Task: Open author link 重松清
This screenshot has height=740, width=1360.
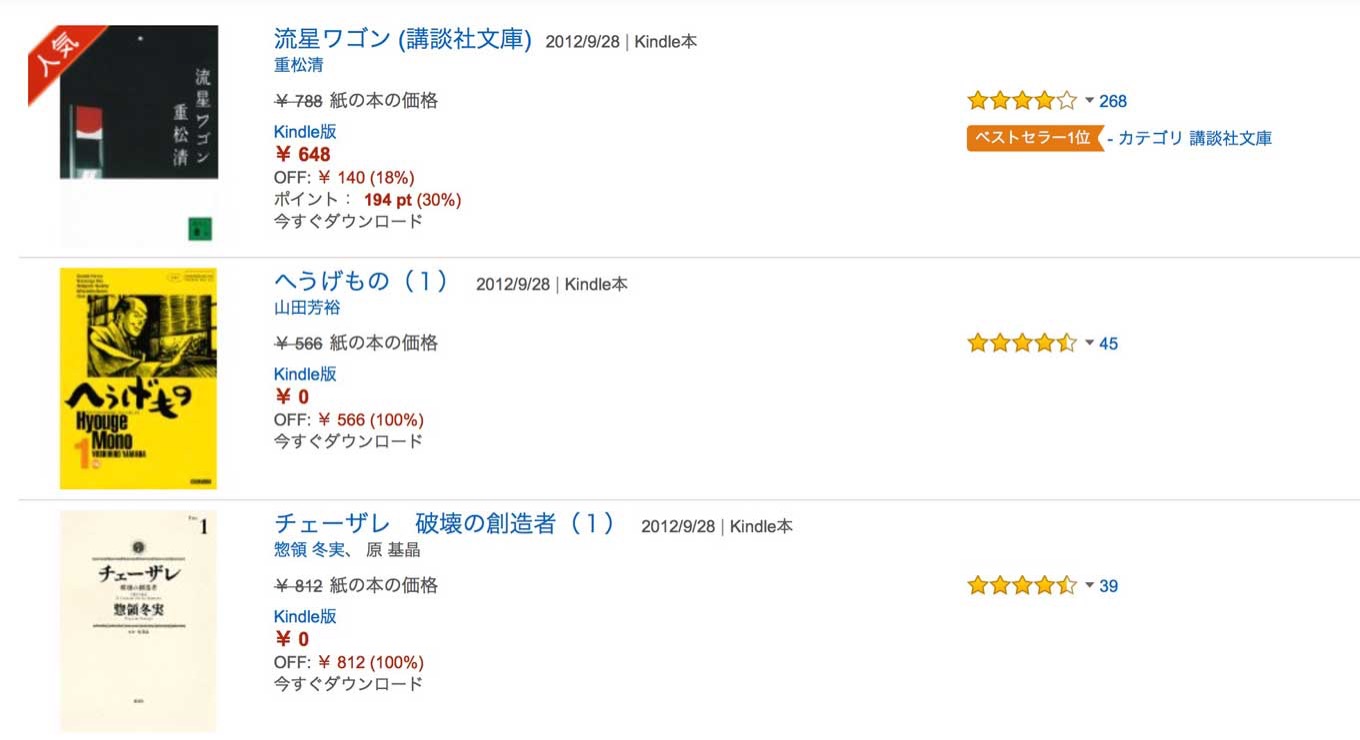Action: pyautogui.click(x=299, y=66)
